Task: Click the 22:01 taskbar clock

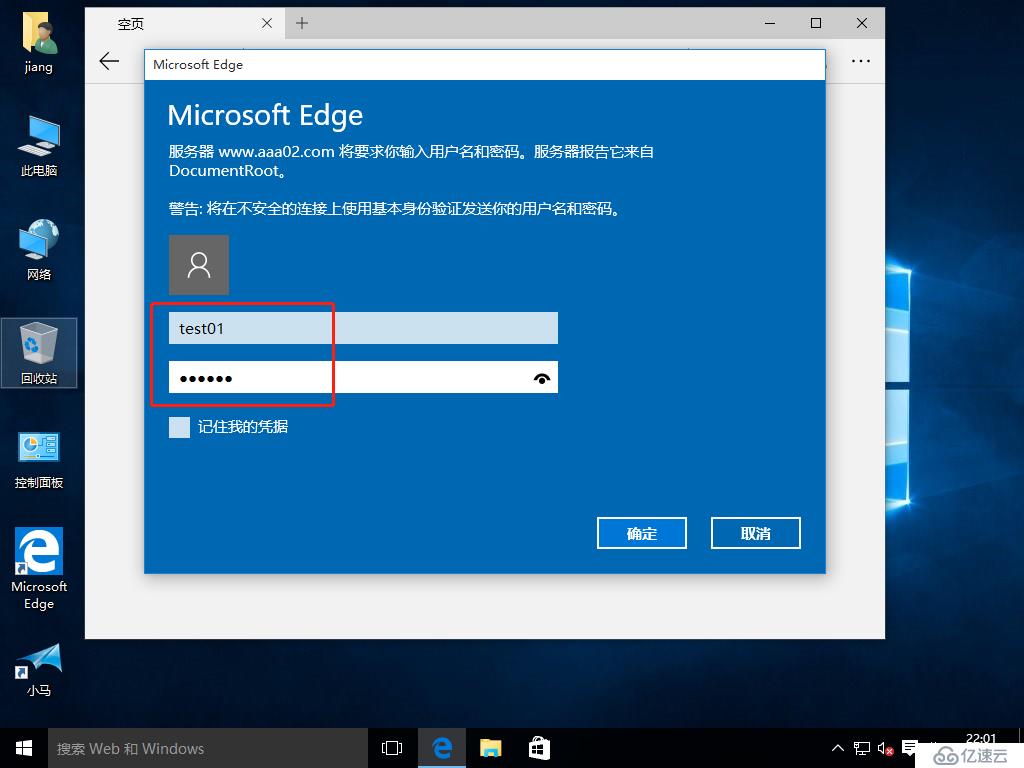Action: (x=981, y=739)
